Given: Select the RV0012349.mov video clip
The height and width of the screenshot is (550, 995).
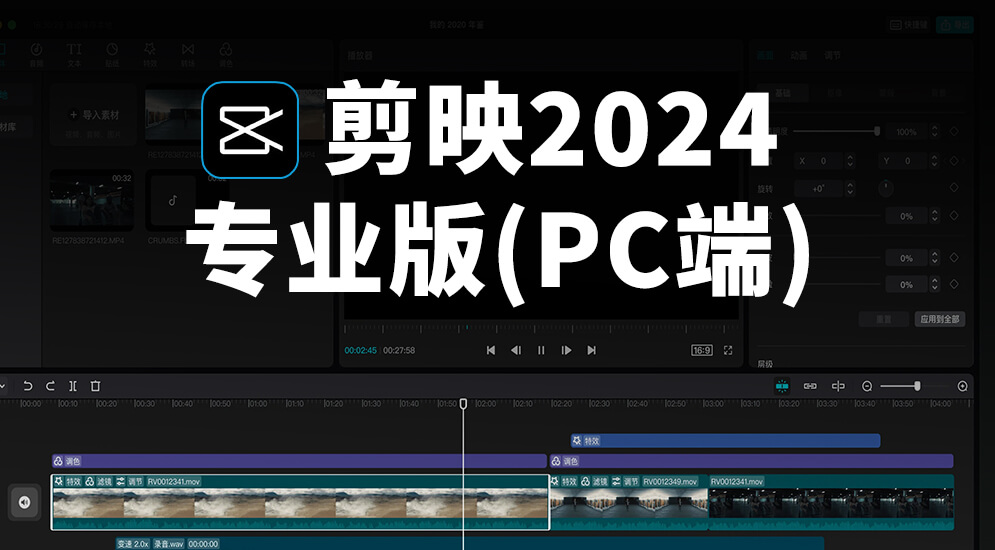Looking at the screenshot, I should pos(629,502).
